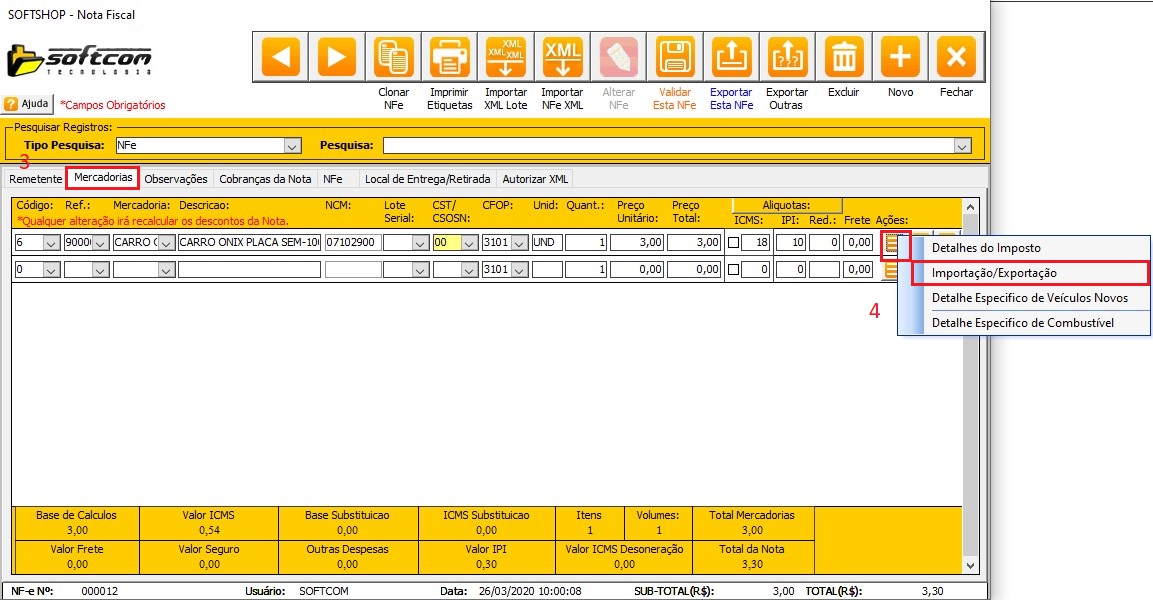Add new record with Novo plus icon
Image resolution: width=1153 pixels, height=600 pixels.
click(900, 57)
